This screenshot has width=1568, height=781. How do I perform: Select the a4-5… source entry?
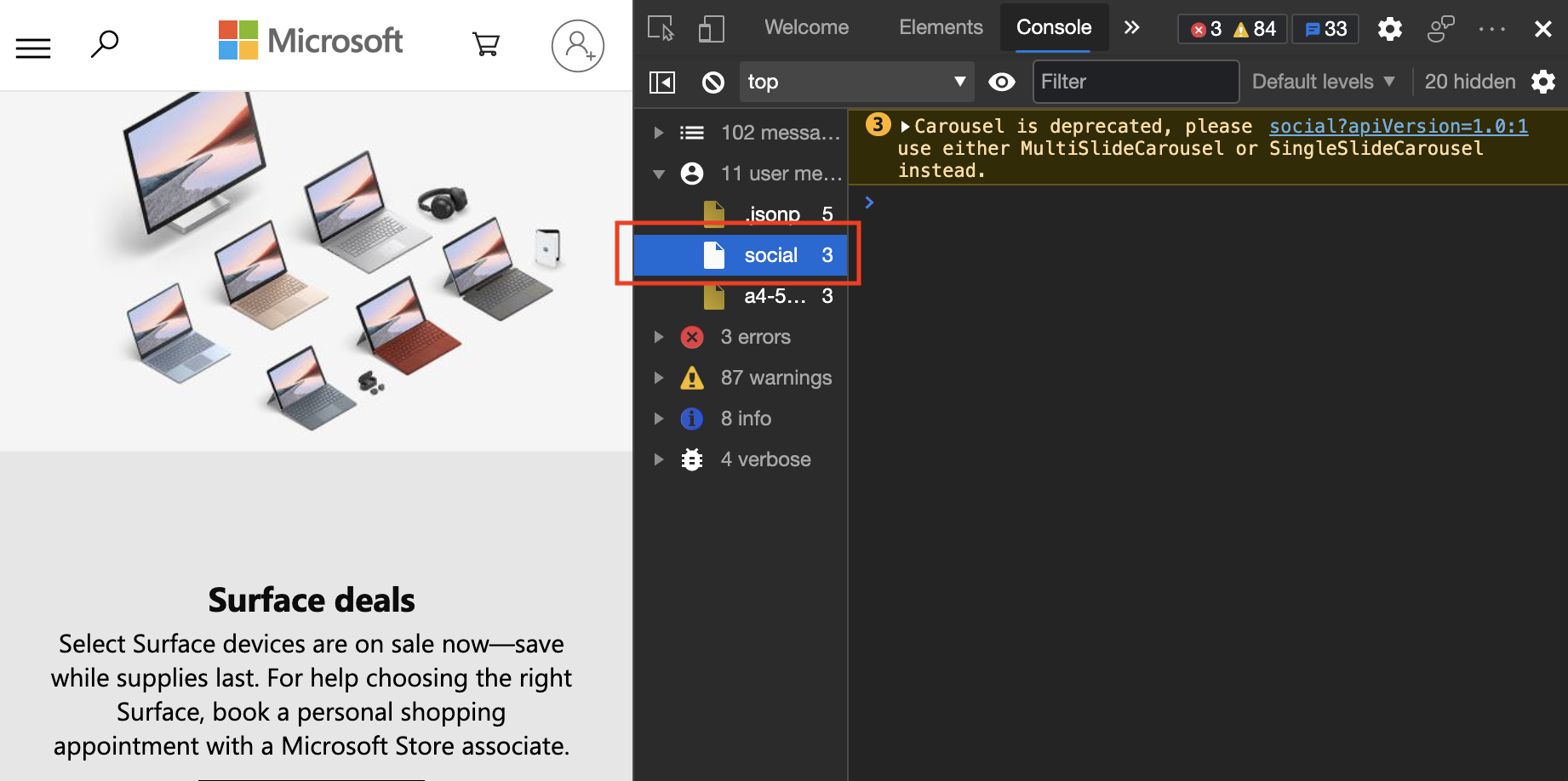[x=741, y=296]
